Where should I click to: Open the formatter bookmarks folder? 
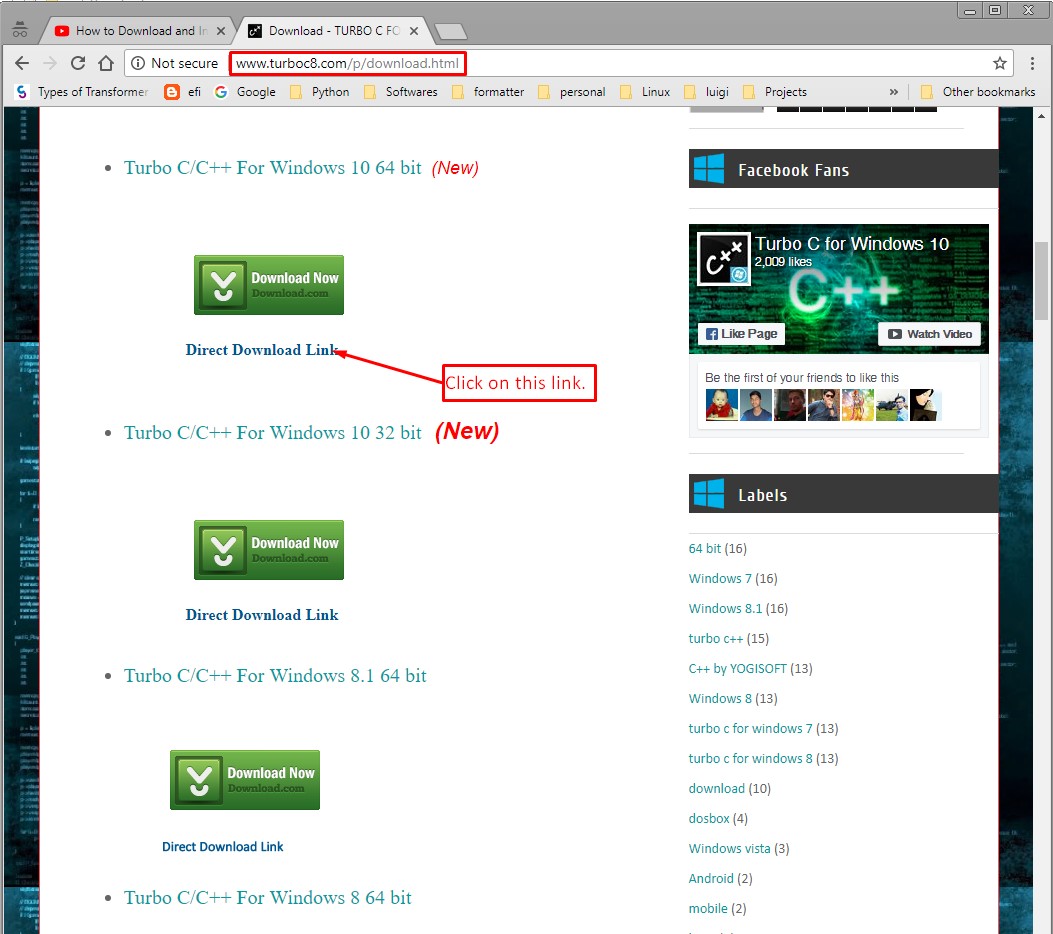pyautogui.click(x=488, y=92)
